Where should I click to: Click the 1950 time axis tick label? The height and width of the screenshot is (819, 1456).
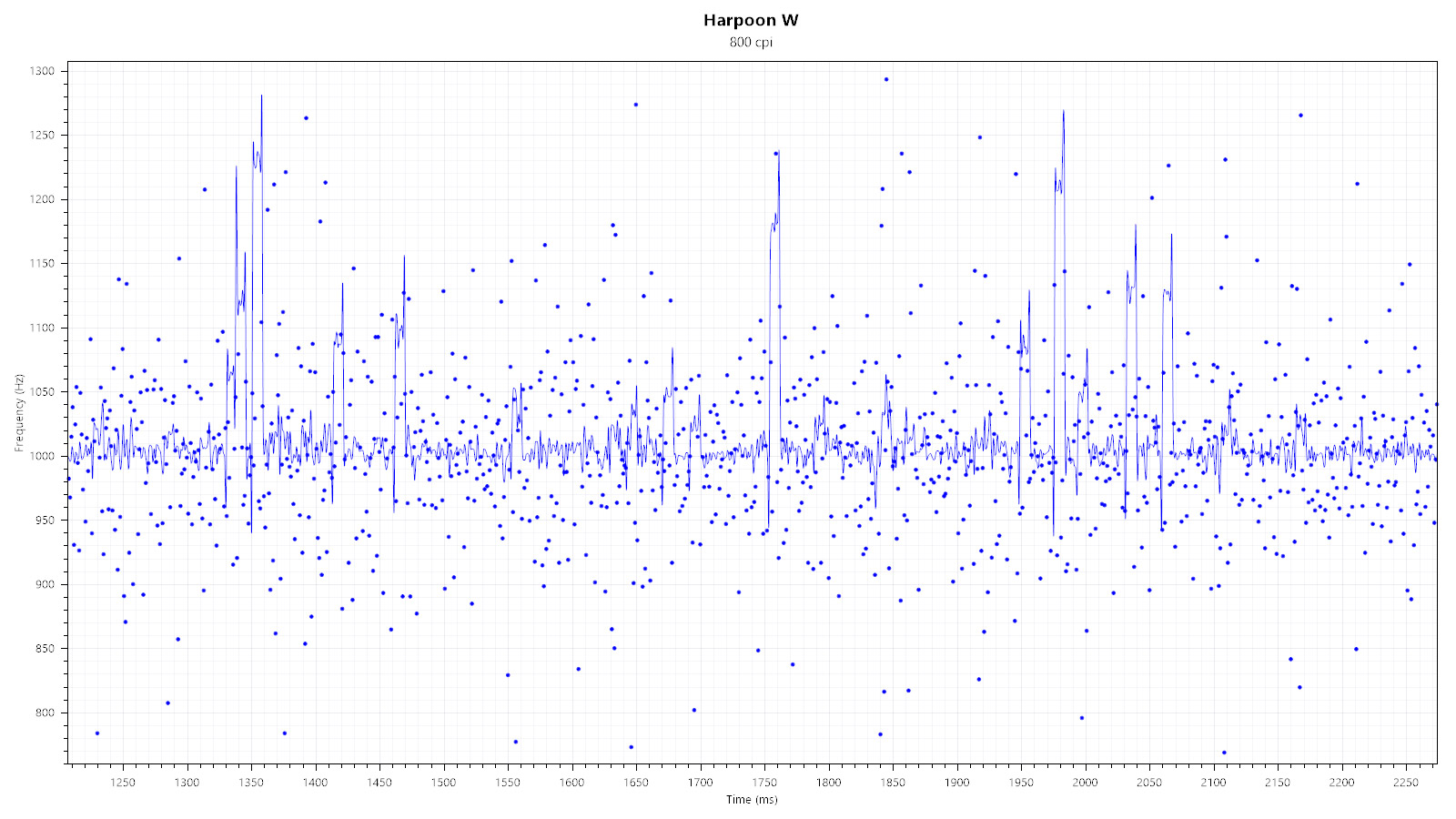tap(1021, 783)
